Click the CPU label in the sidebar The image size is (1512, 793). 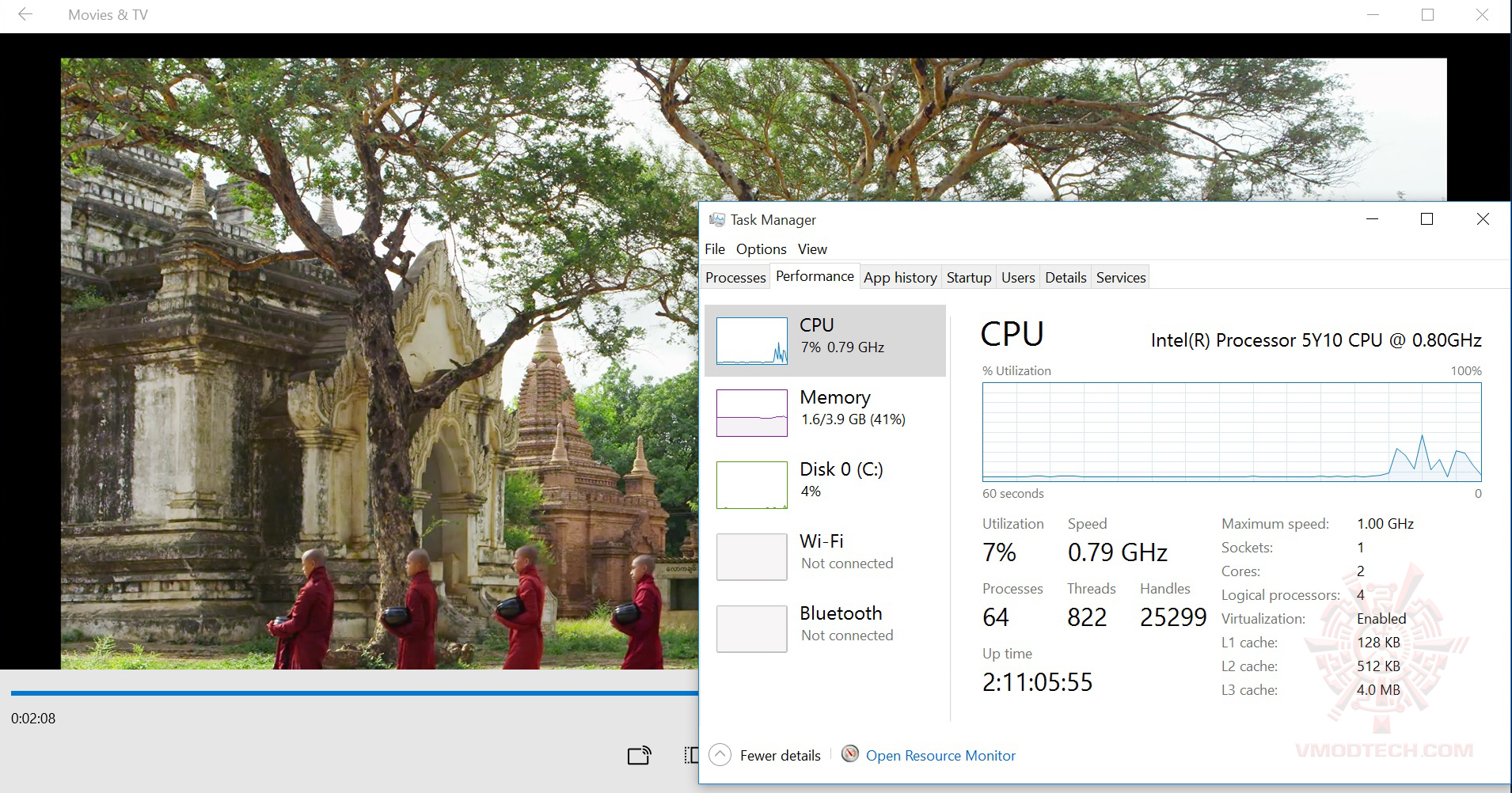click(817, 325)
